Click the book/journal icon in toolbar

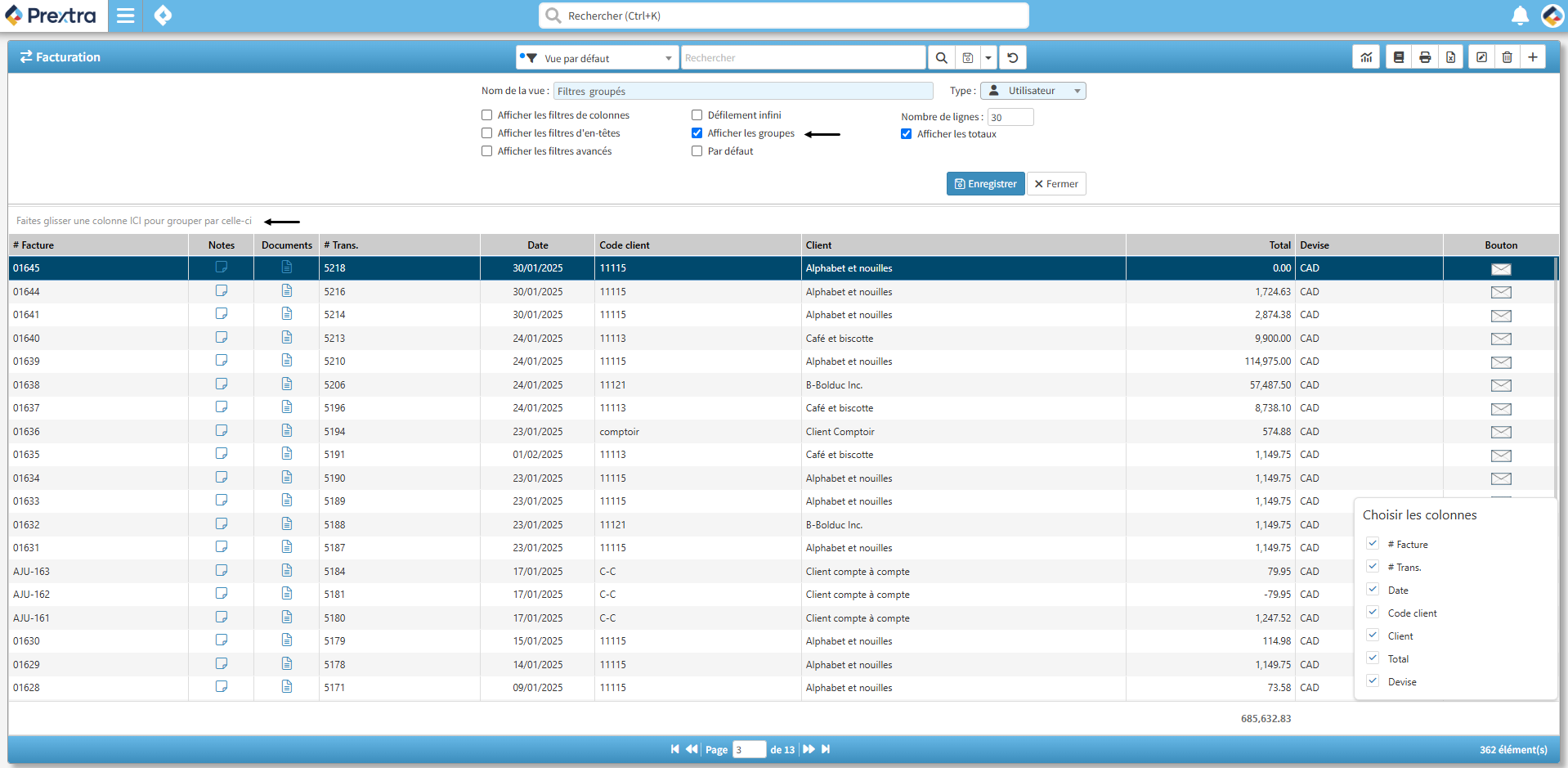click(x=1399, y=57)
